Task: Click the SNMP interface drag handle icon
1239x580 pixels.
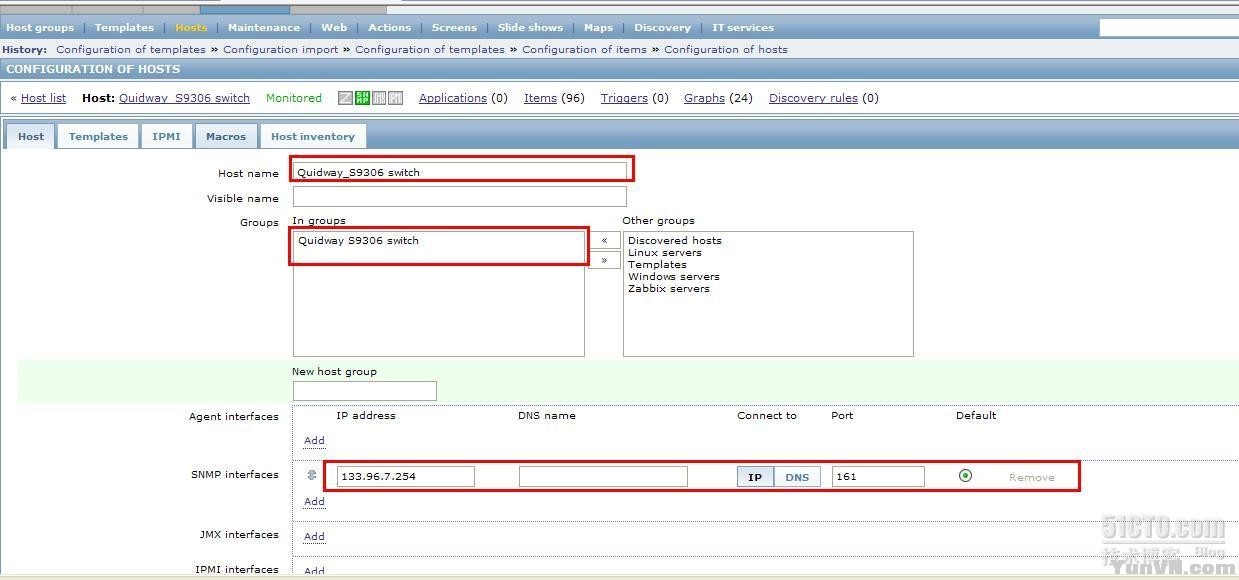Action: [312, 475]
